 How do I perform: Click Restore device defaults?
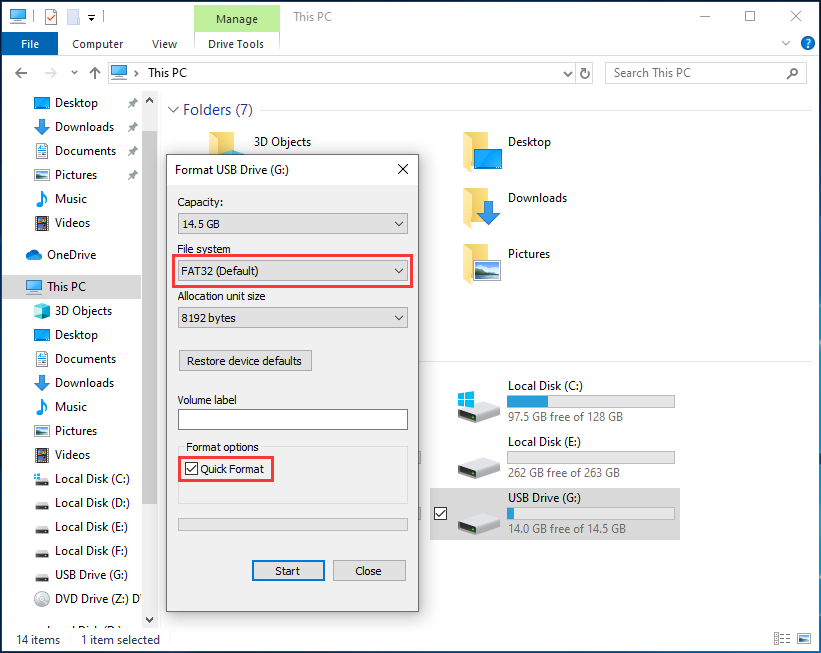(245, 360)
